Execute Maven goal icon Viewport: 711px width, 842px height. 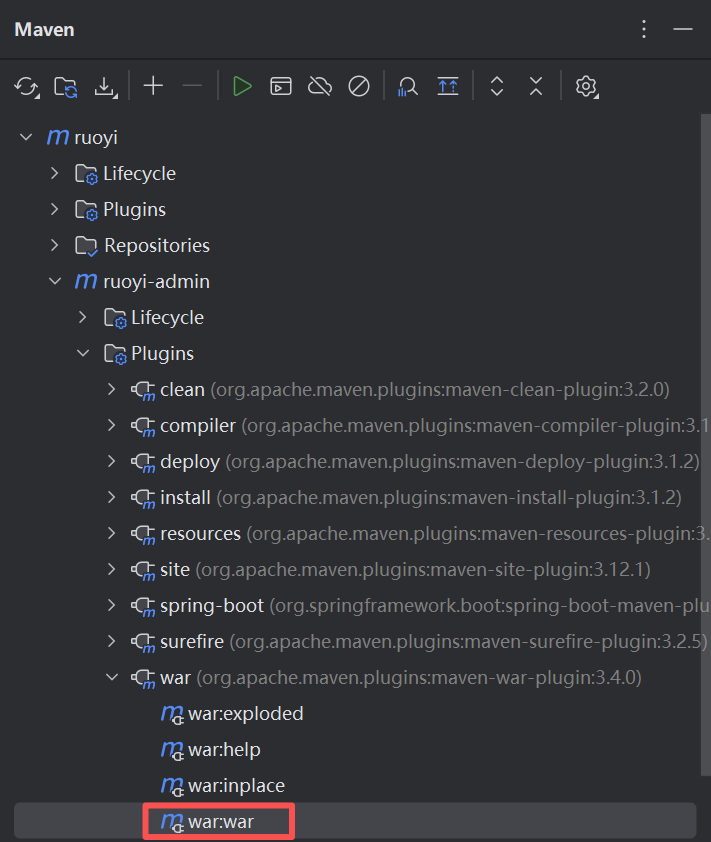[x=281, y=86]
